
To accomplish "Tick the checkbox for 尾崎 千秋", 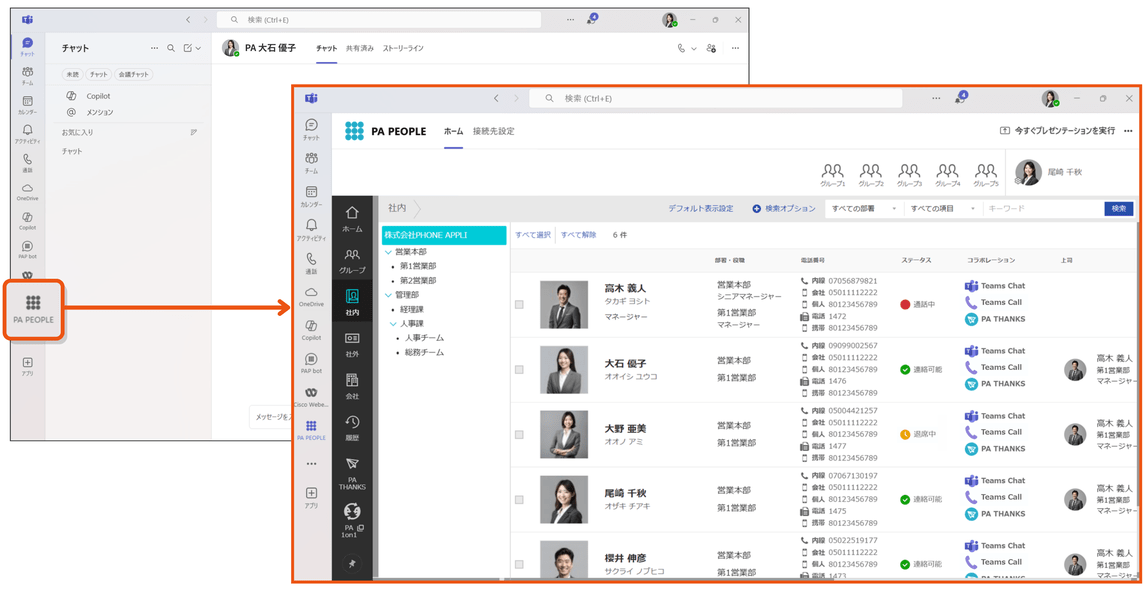I will point(519,500).
